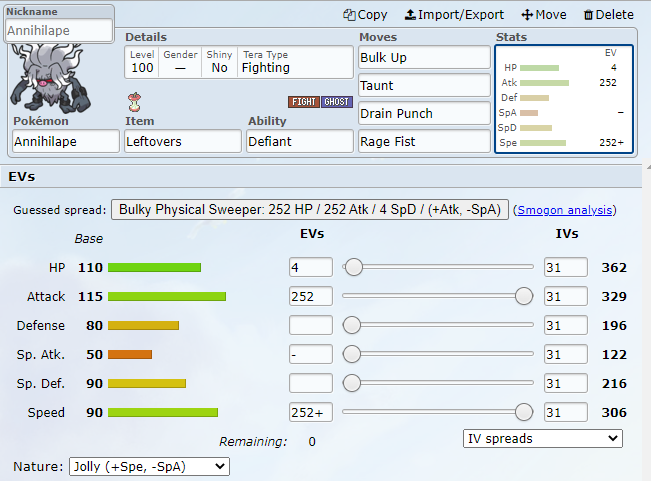Click the Defense IV input field
The height and width of the screenshot is (481, 651).
click(566, 325)
